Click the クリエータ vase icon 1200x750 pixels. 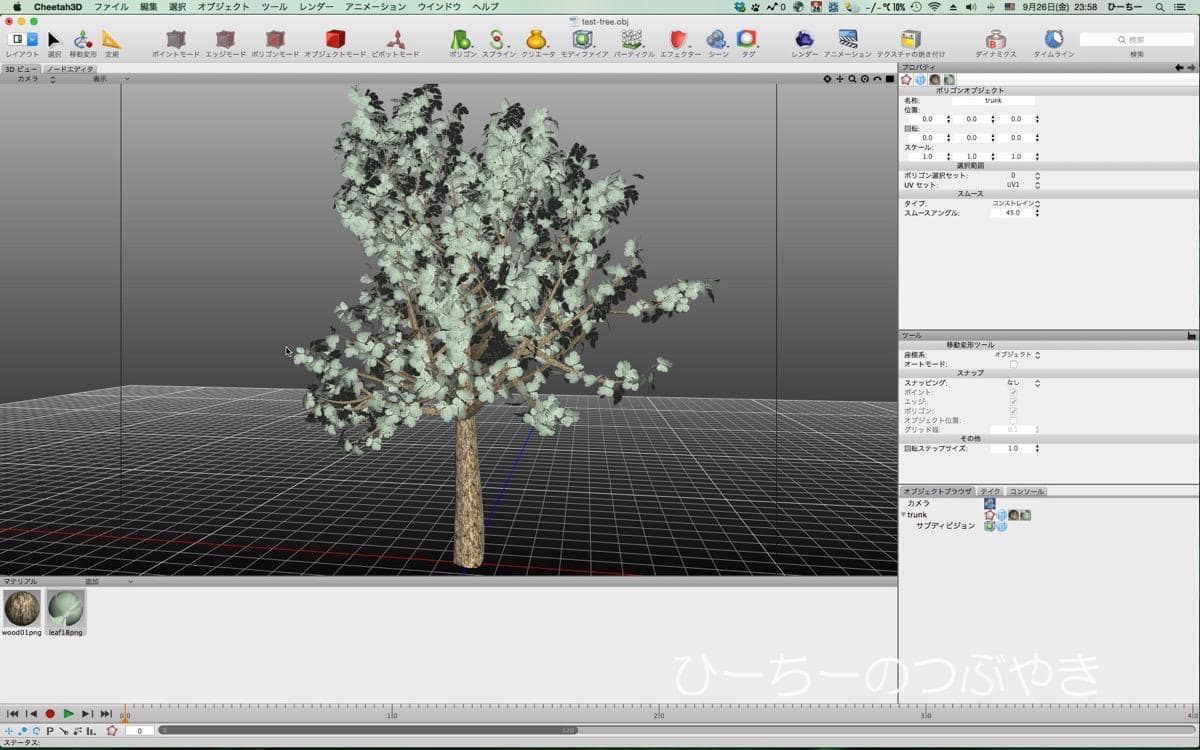(x=537, y=40)
